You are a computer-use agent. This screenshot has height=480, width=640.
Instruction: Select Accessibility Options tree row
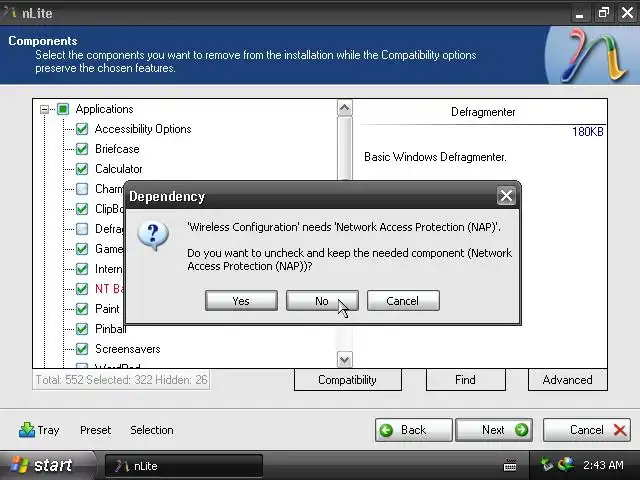click(143, 129)
